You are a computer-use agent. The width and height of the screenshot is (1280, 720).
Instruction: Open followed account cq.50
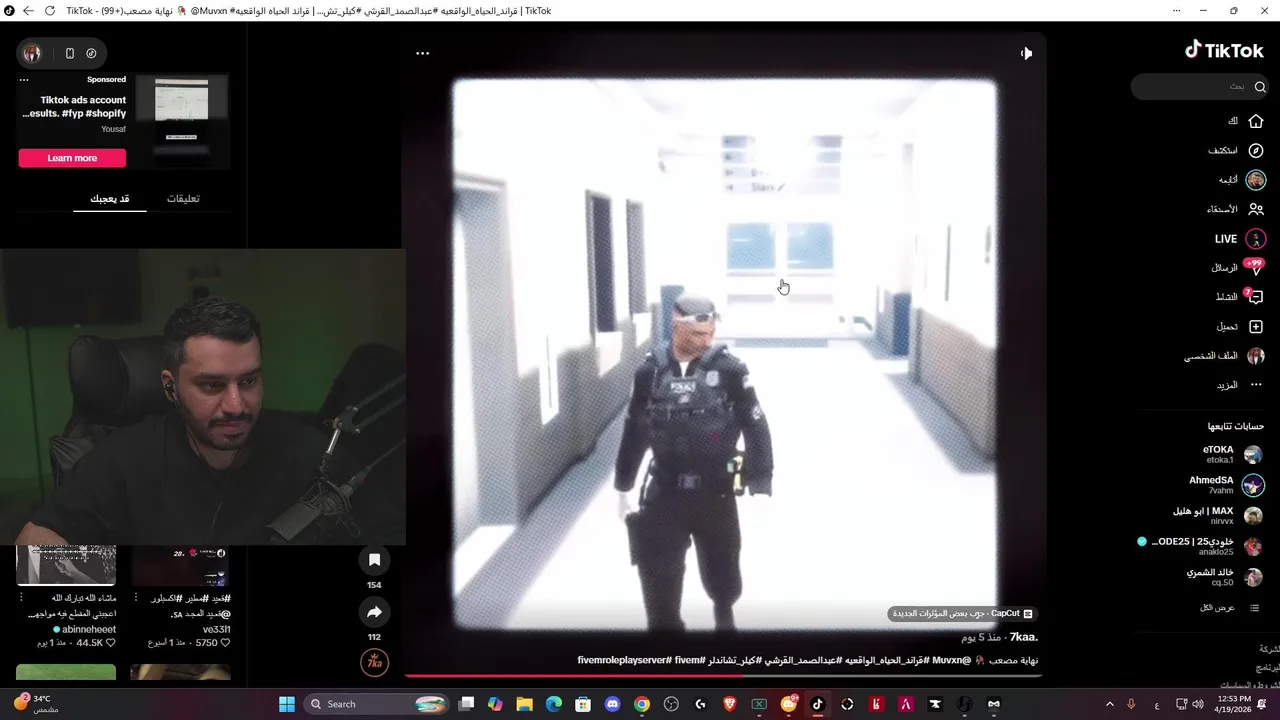(x=1224, y=577)
